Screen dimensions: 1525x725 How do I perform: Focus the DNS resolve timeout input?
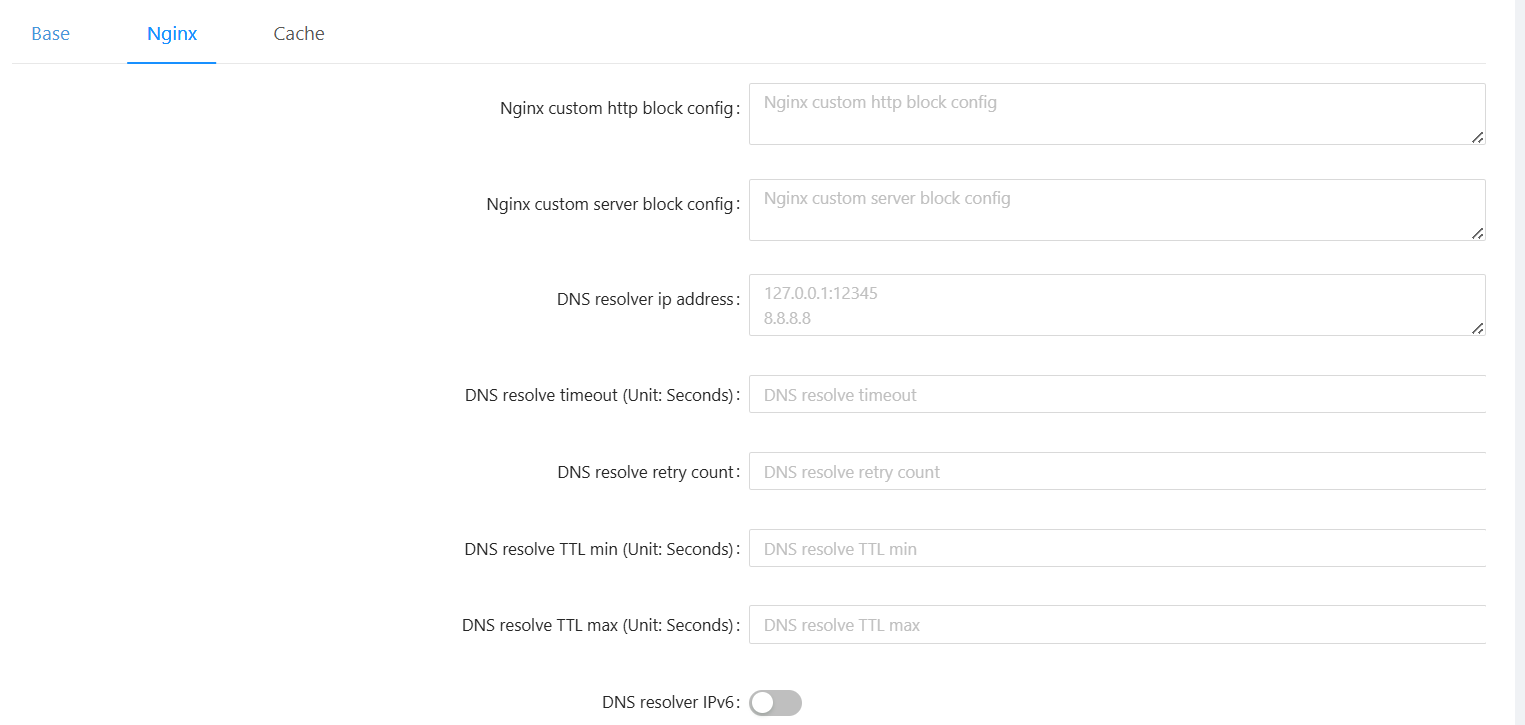tap(1116, 395)
